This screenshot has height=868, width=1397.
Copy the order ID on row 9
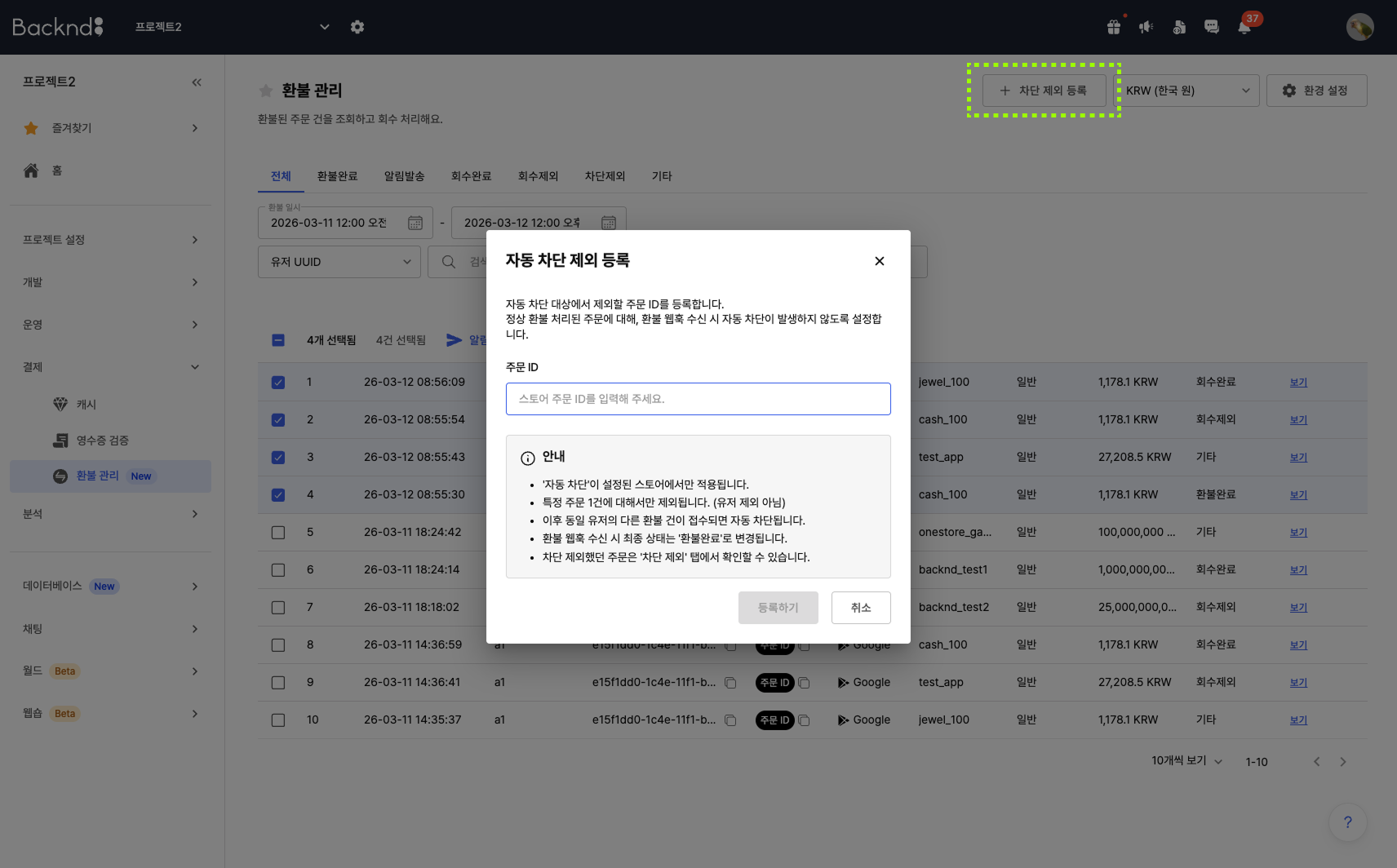pos(805,682)
